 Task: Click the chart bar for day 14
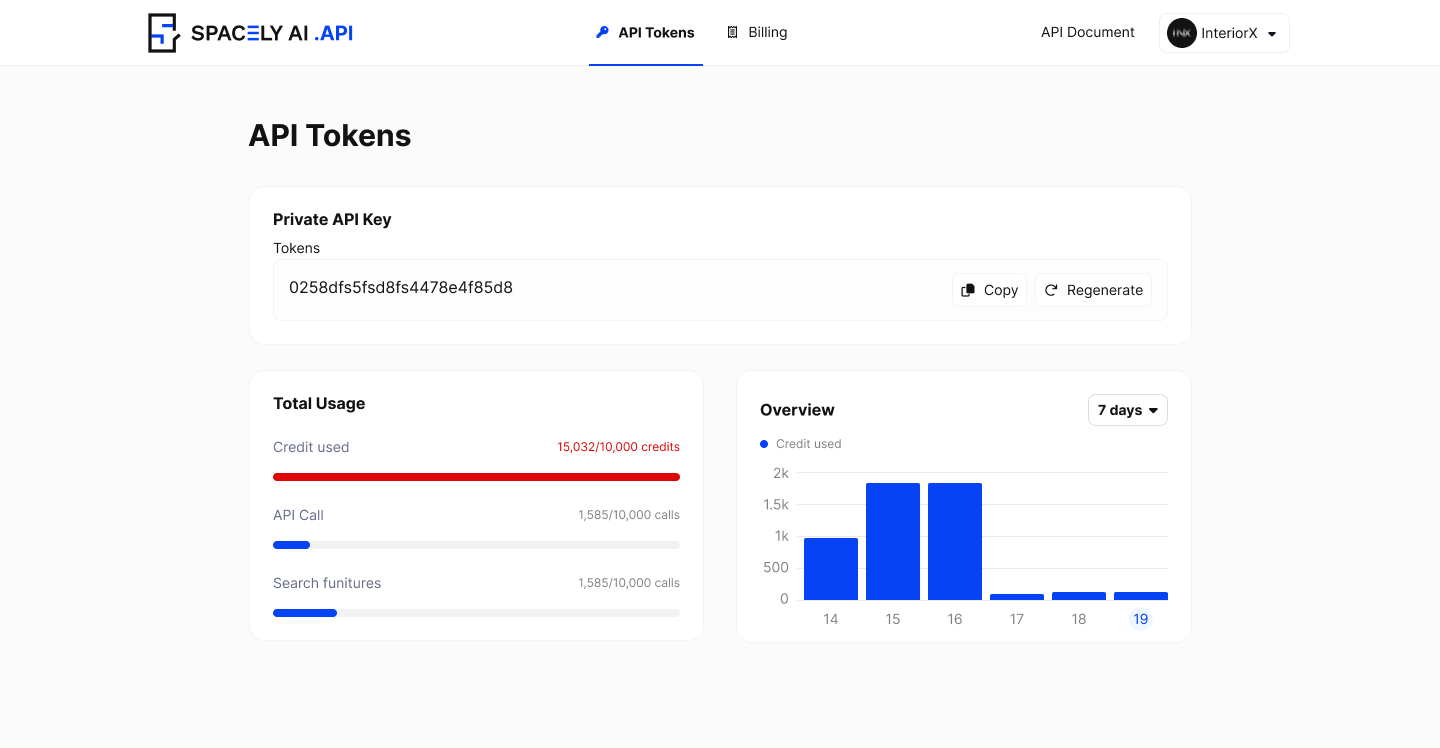tap(830, 568)
